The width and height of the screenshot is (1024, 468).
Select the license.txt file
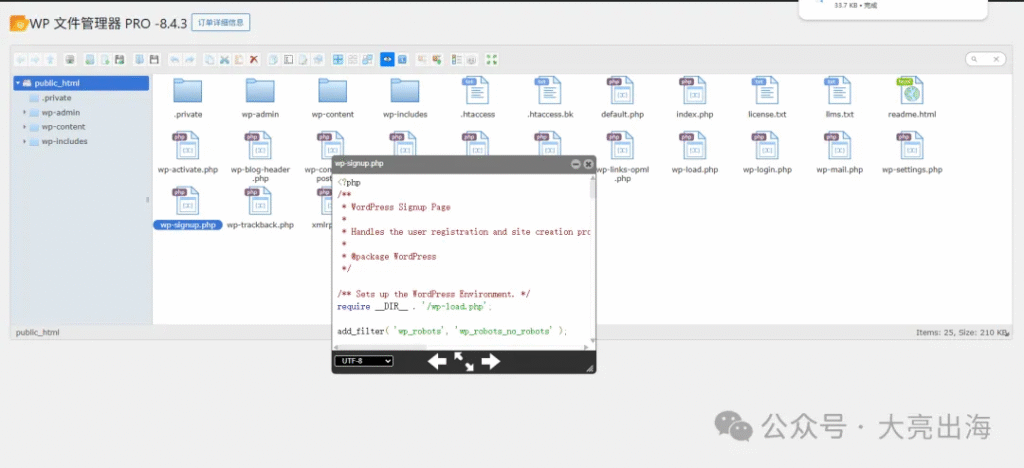tap(767, 98)
